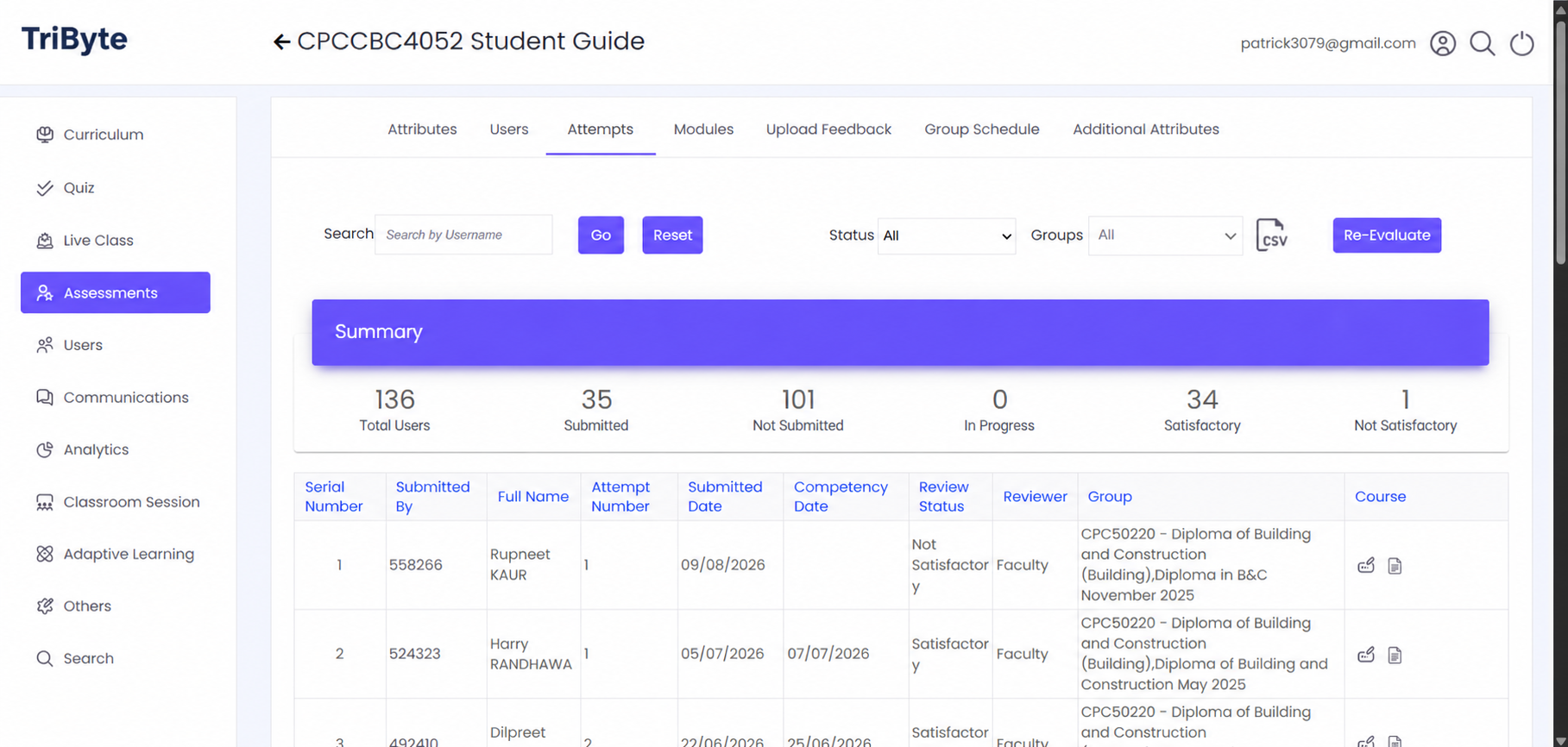
Task: Click the Summary panel header
Action: tap(900, 332)
